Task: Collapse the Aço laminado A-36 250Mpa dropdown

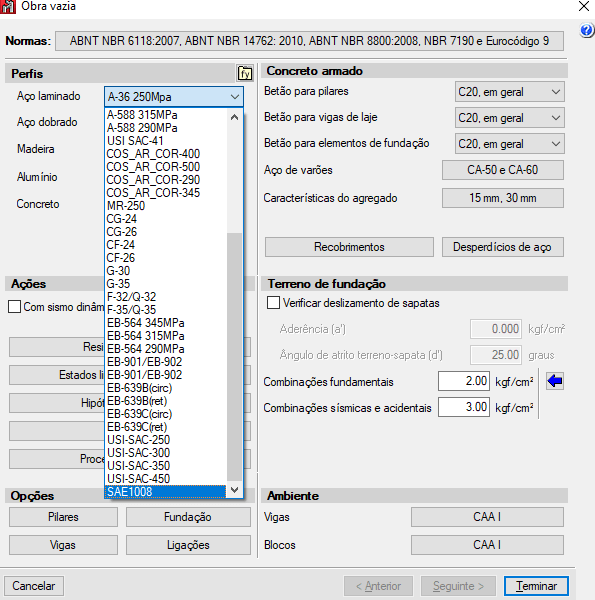Action: point(174,97)
